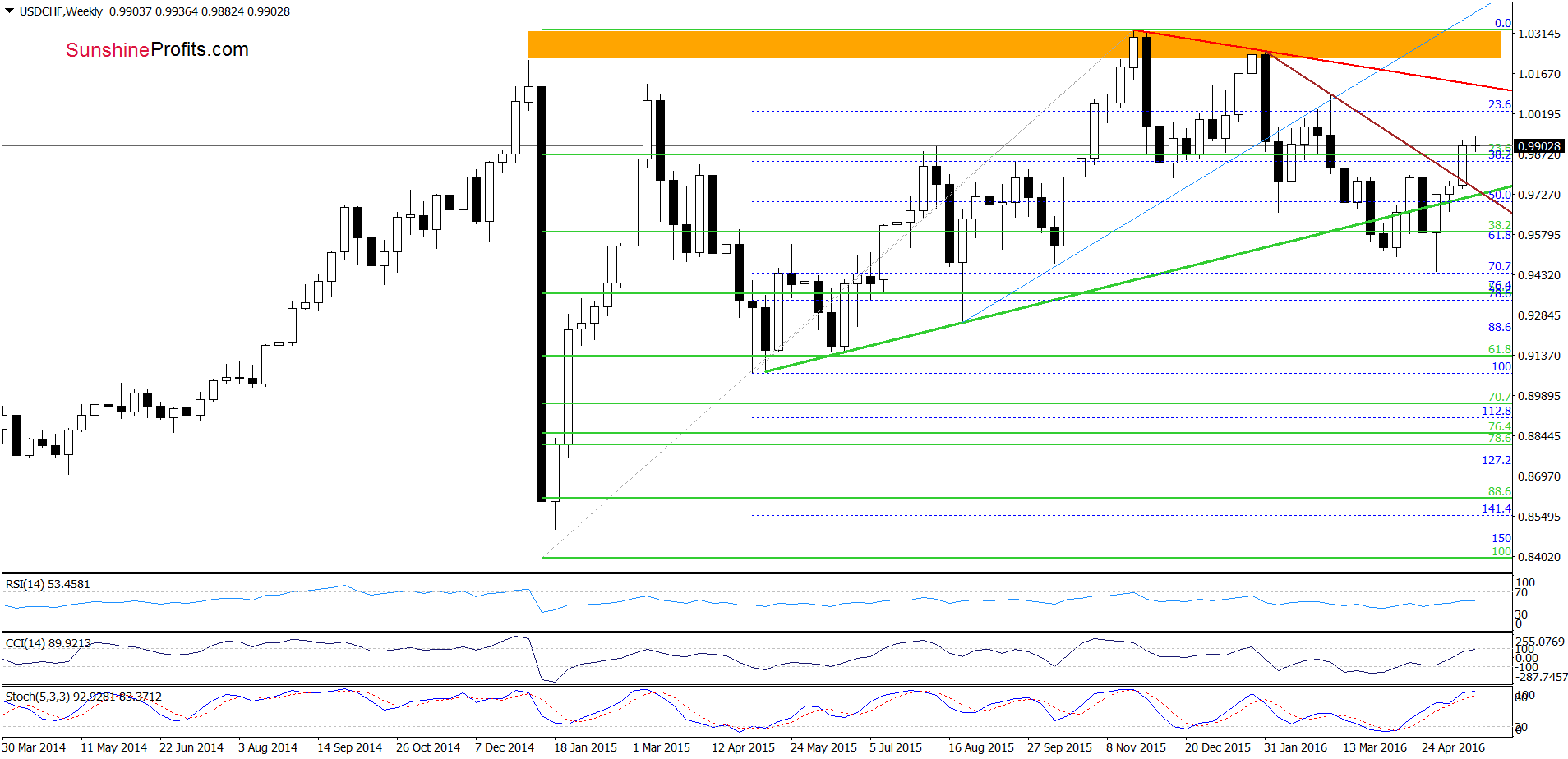Select date label 3 Aug 2014
Image resolution: width=1568 pixels, height=759 pixels.
tap(268, 747)
